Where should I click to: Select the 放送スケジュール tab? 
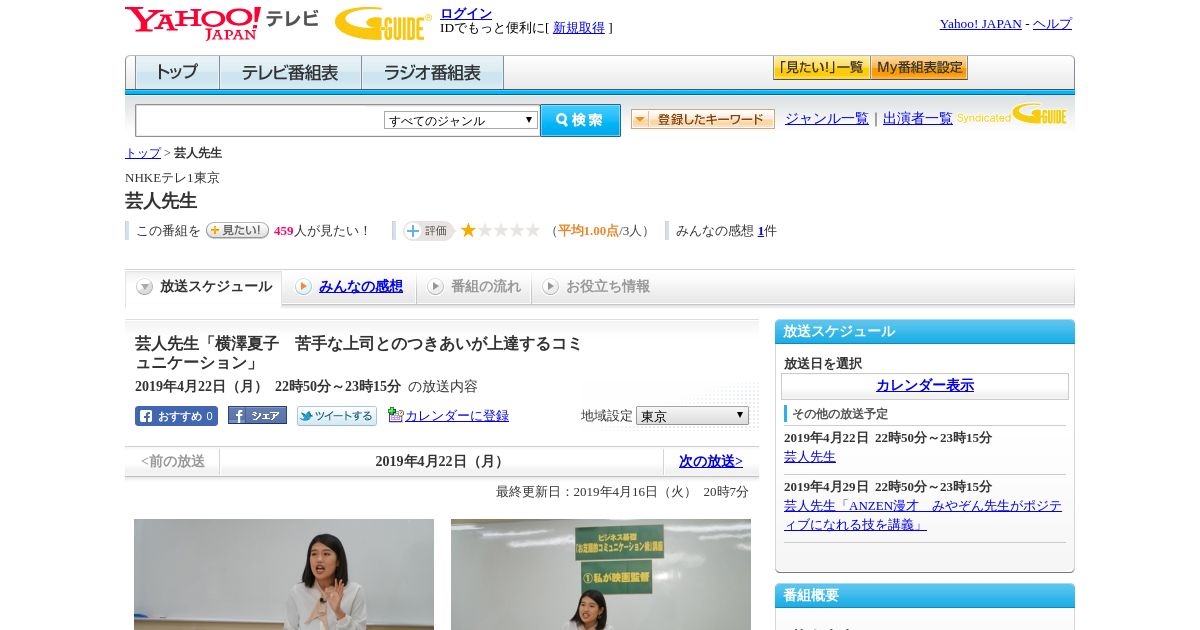click(204, 287)
